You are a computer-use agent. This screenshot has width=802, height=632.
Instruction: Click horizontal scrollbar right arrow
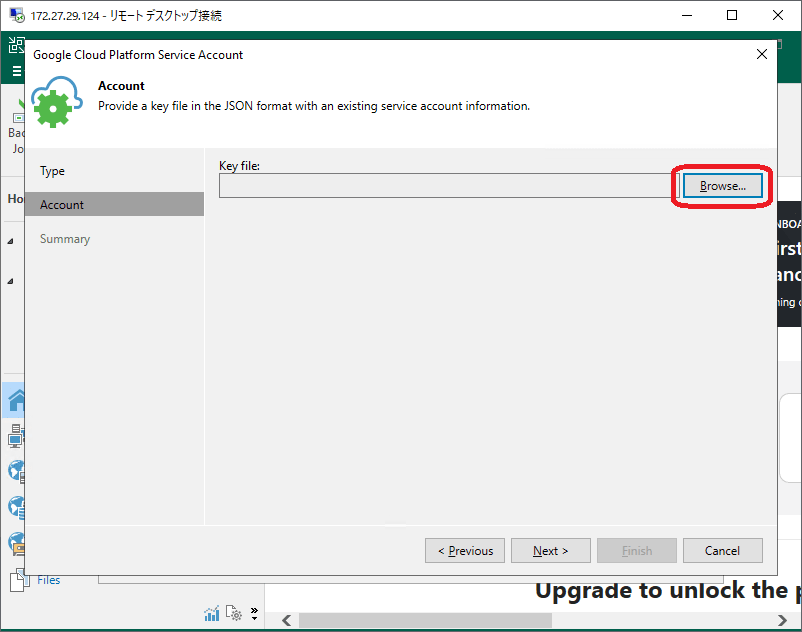pyautogui.click(x=782, y=620)
